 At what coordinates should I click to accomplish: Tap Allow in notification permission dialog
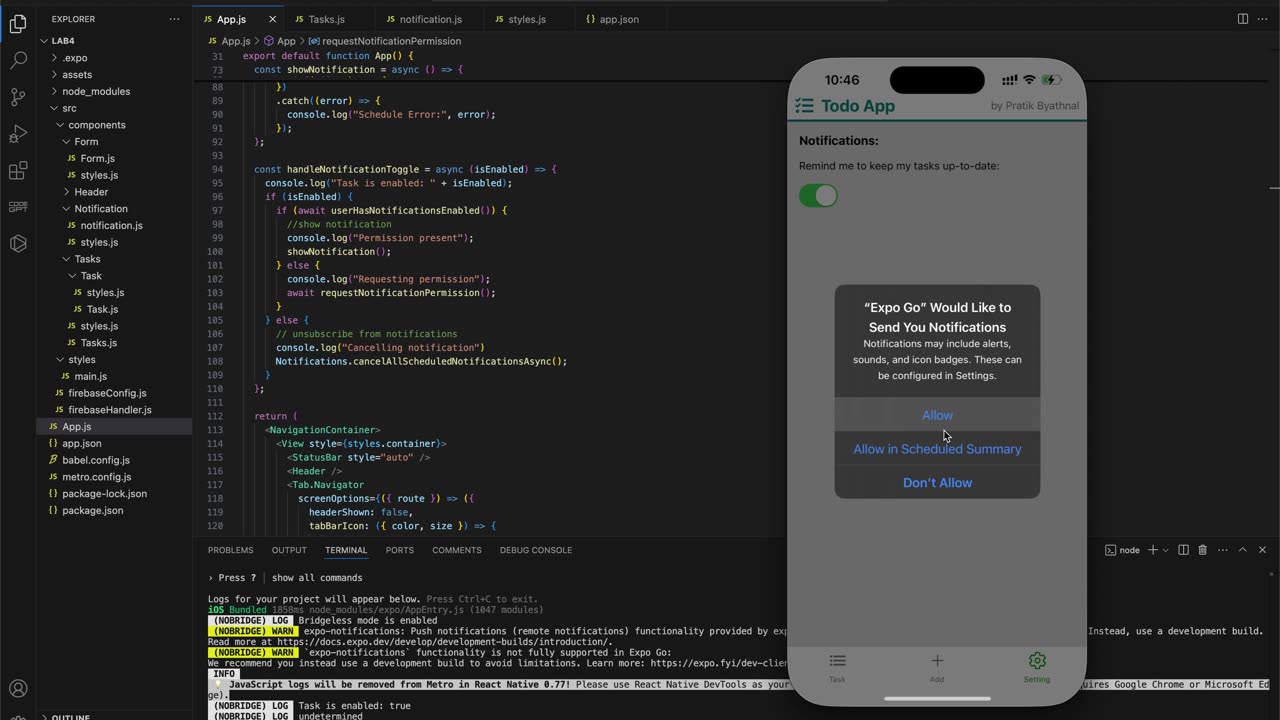pyautogui.click(x=937, y=415)
